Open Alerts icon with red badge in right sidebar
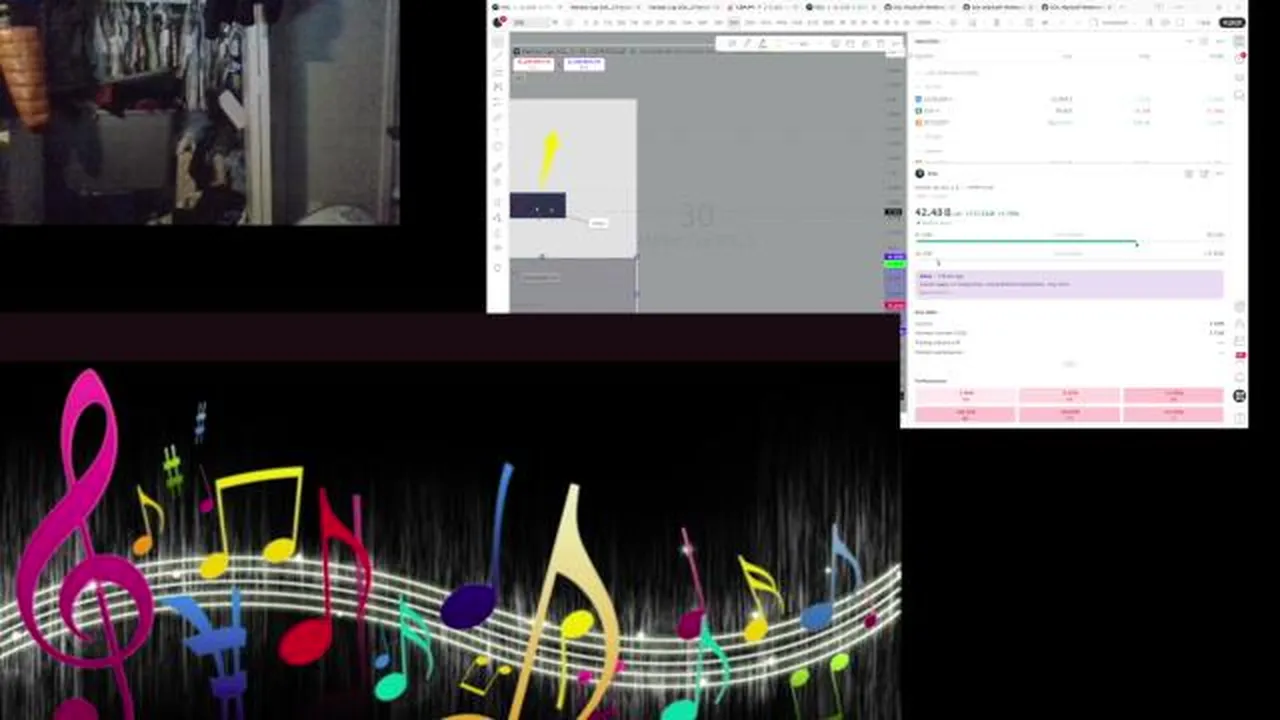The width and height of the screenshot is (1280, 720). click(x=1240, y=59)
